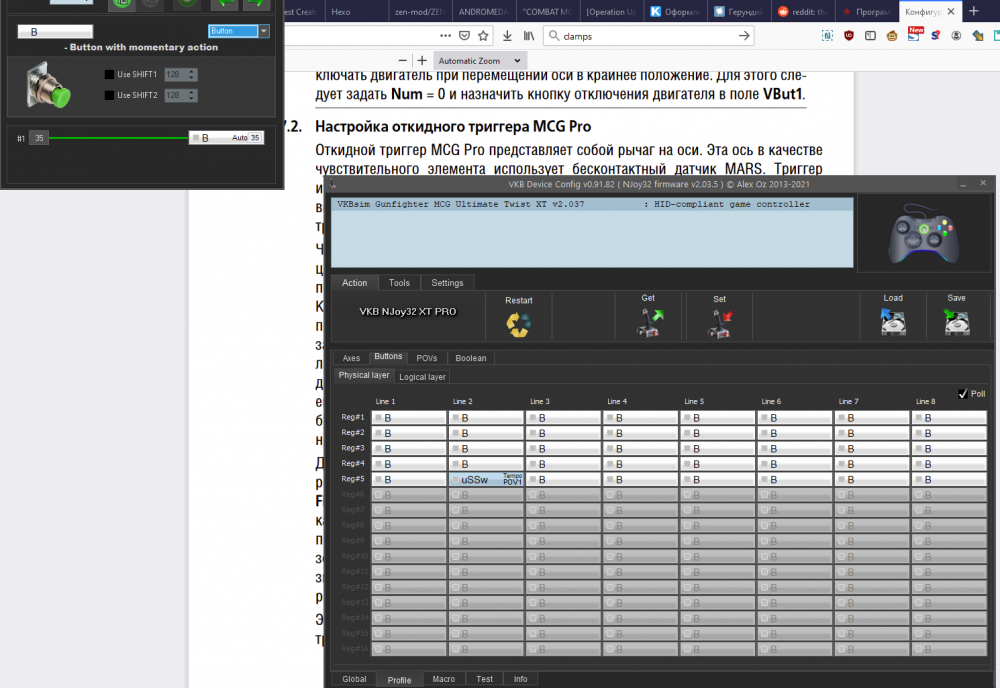Open a new browser tab

(x=974, y=11)
